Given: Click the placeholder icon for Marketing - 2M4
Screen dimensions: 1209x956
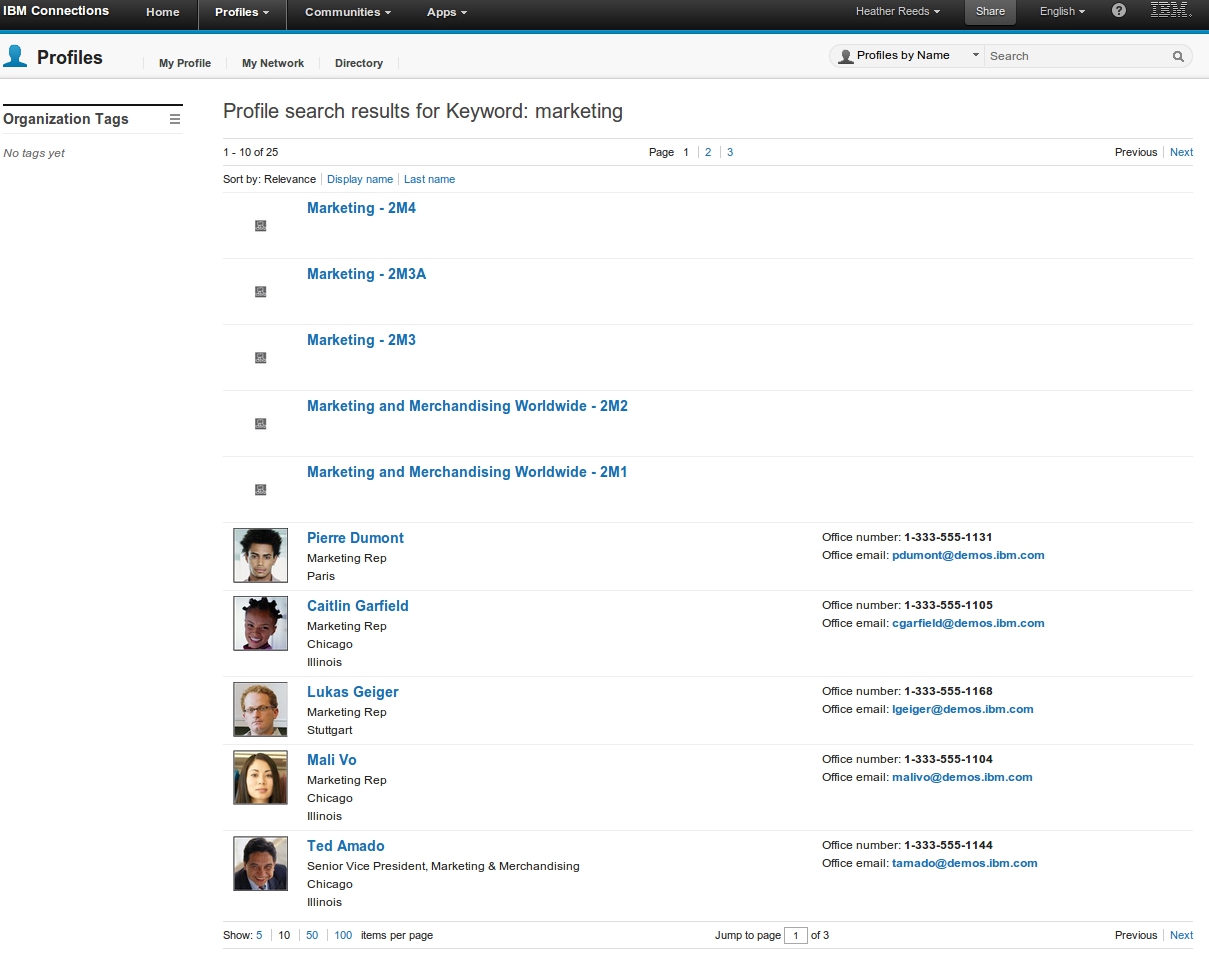Looking at the screenshot, I should click(x=260, y=225).
